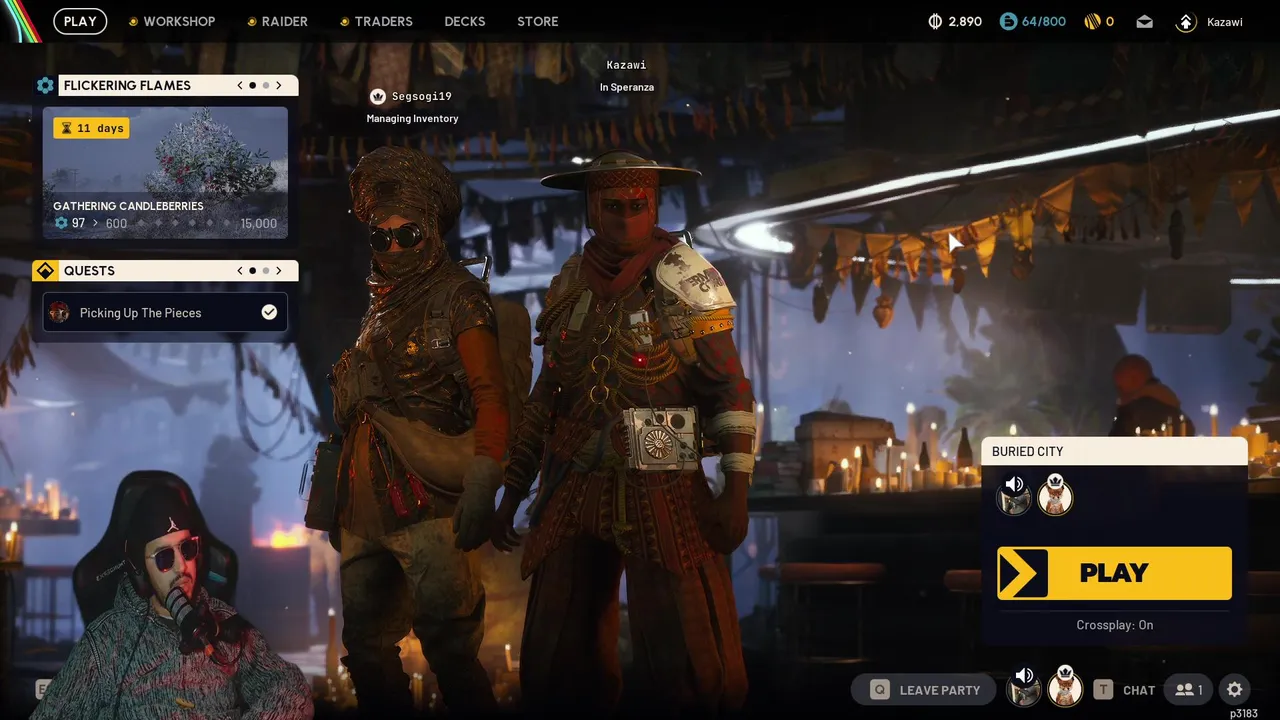Screen dimensions: 1280x720
Task: Select first Flickering Flames page dot
Action: tap(252, 85)
